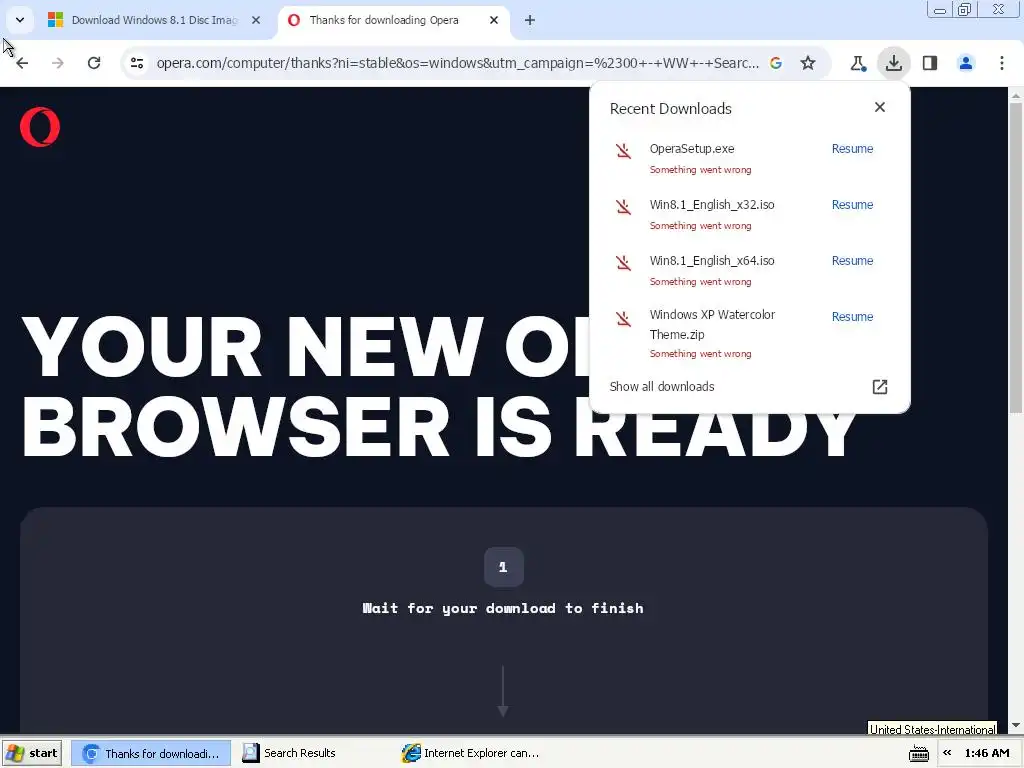
Task: View site information icon in address bar
Action: (137, 63)
